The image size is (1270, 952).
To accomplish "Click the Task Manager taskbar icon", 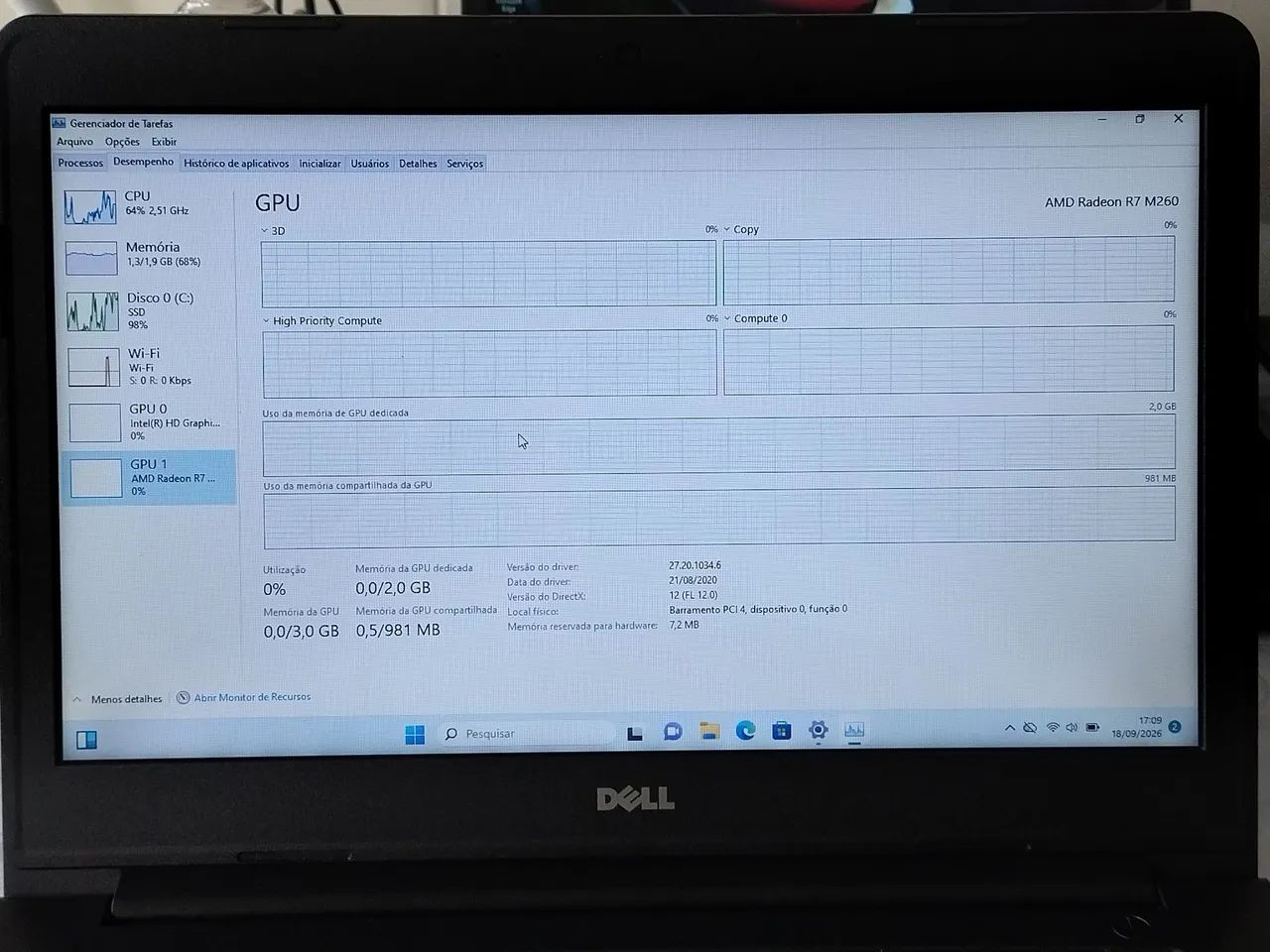I will pos(854,730).
